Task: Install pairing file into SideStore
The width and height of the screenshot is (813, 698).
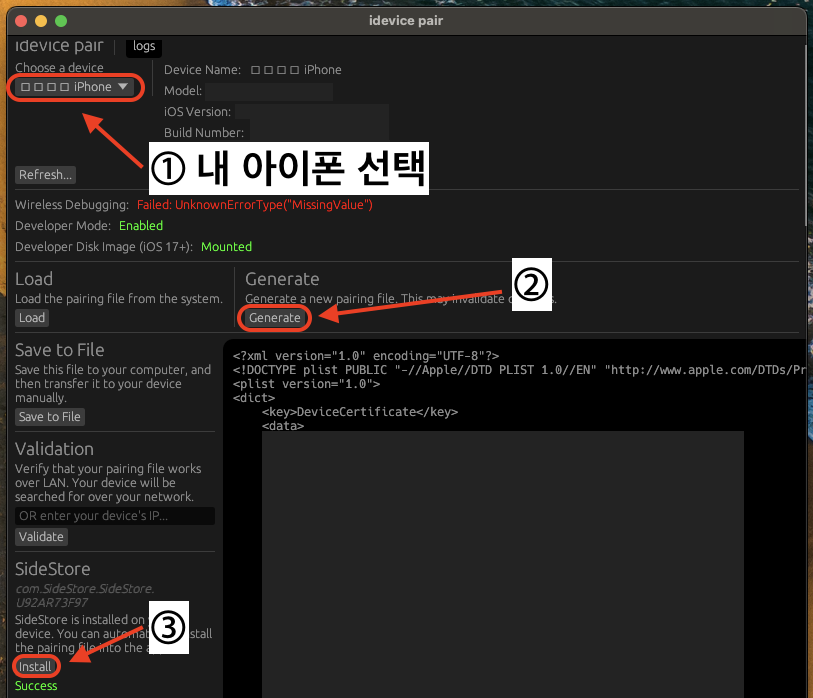Action: [35, 666]
